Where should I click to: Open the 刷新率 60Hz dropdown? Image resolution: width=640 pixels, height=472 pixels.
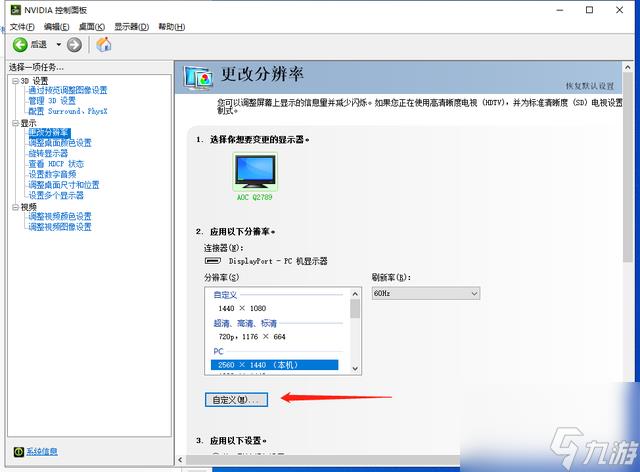click(426, 294)
